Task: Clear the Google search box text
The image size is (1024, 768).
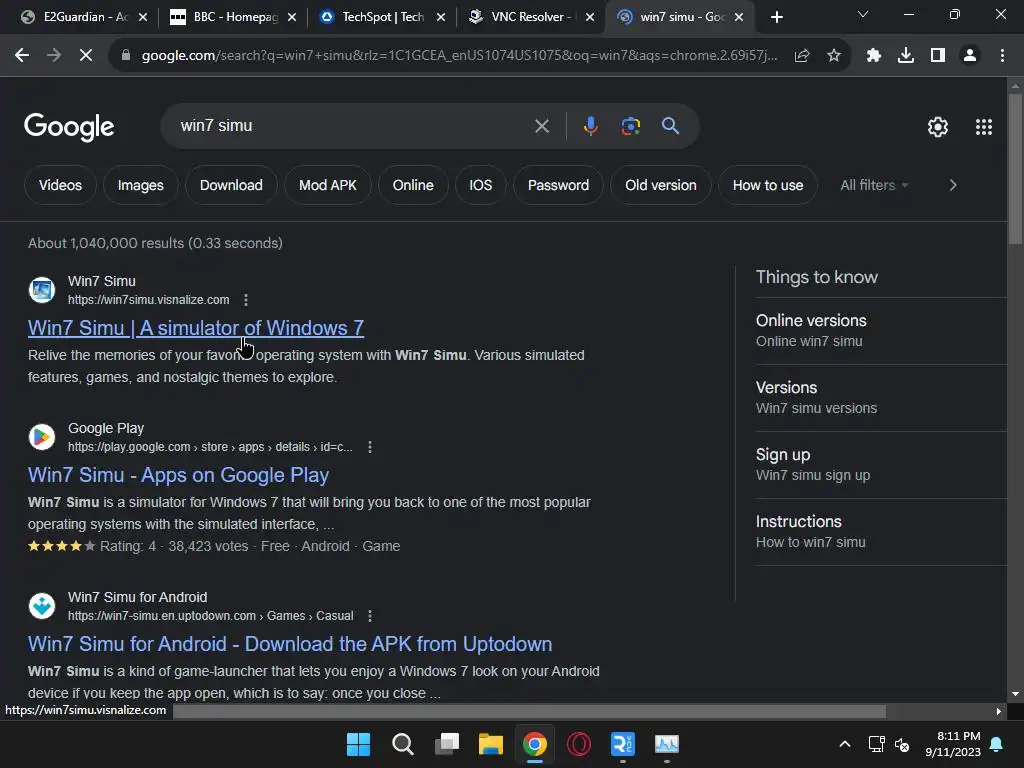Action: coord(542,126)
